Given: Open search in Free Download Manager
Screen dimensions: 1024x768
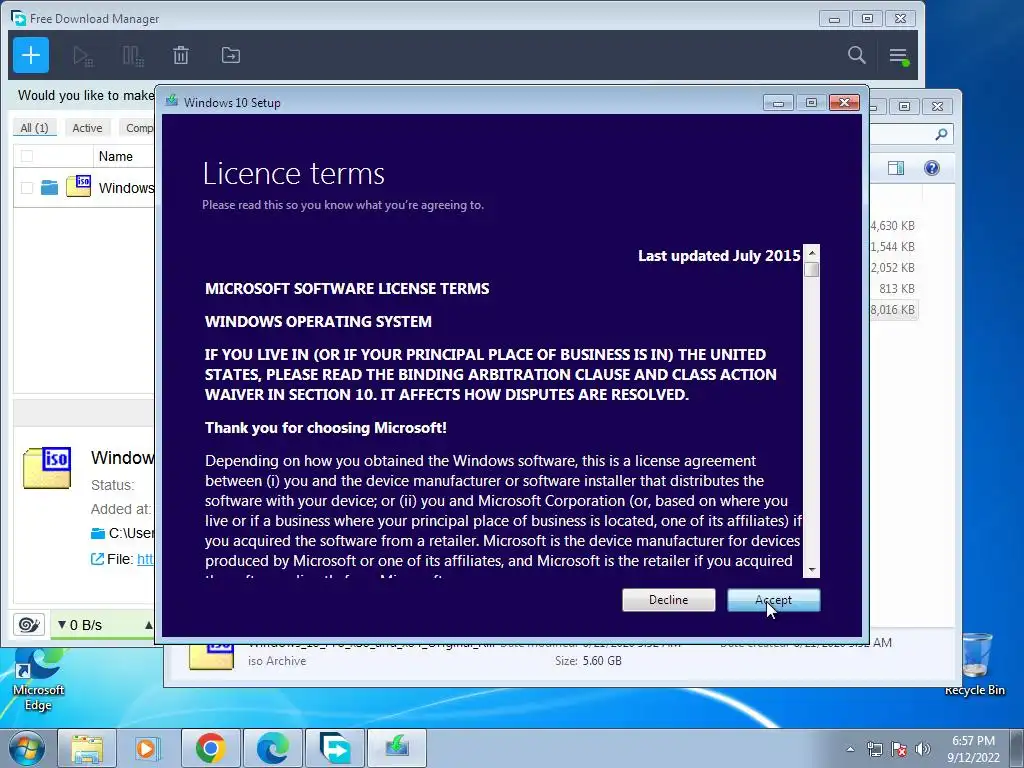Looking at the screenshot, I should (857, 56).
